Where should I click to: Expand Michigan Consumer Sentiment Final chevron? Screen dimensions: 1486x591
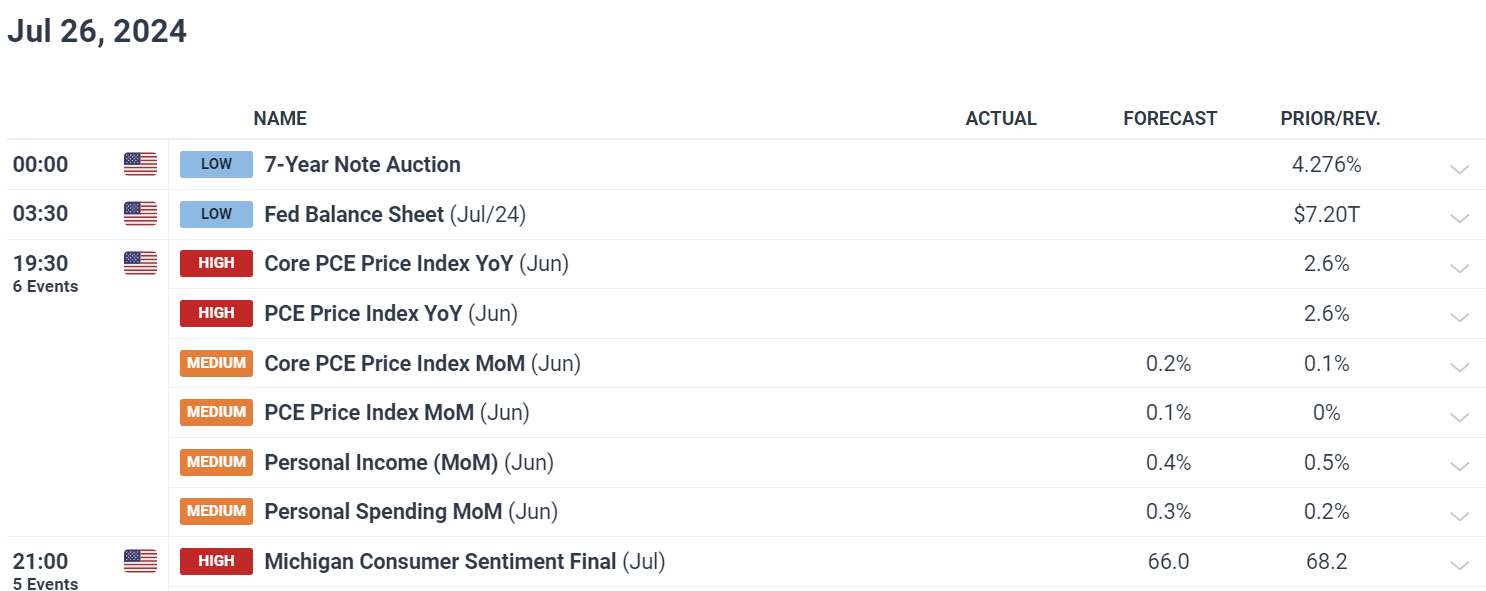pyautogui.click(x=1459, y=565)
